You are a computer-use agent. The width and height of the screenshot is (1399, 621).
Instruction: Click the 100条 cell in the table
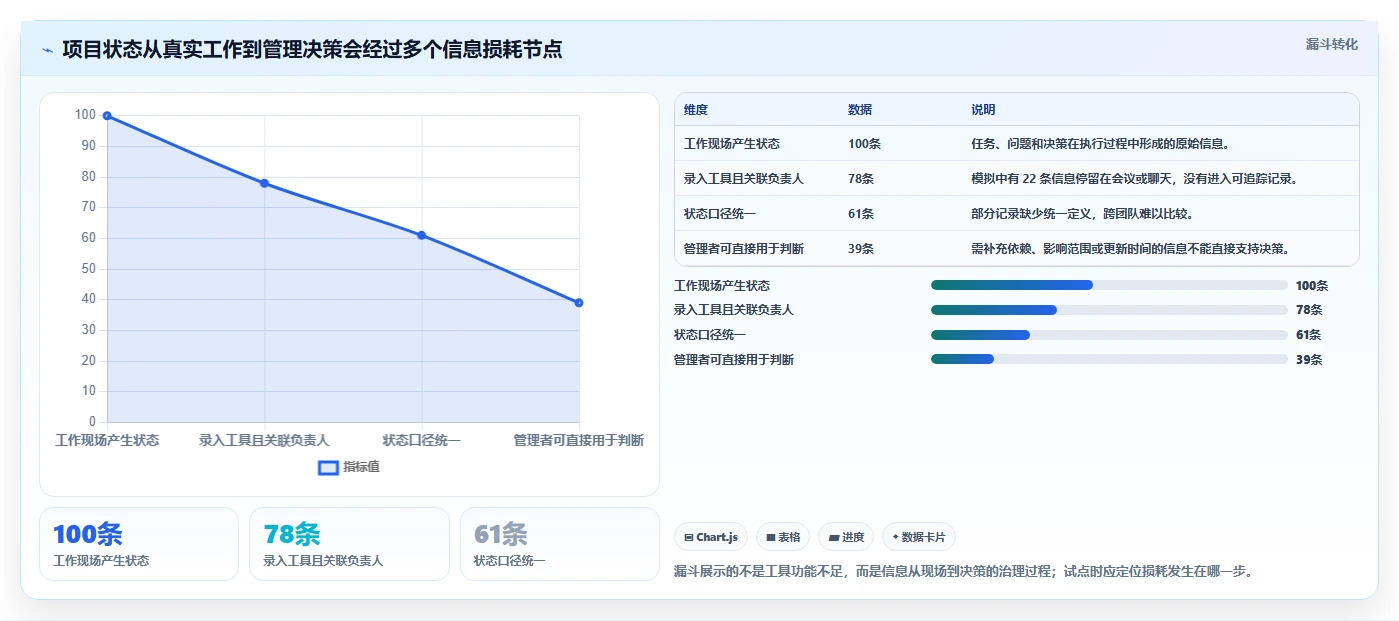(864, 144)
